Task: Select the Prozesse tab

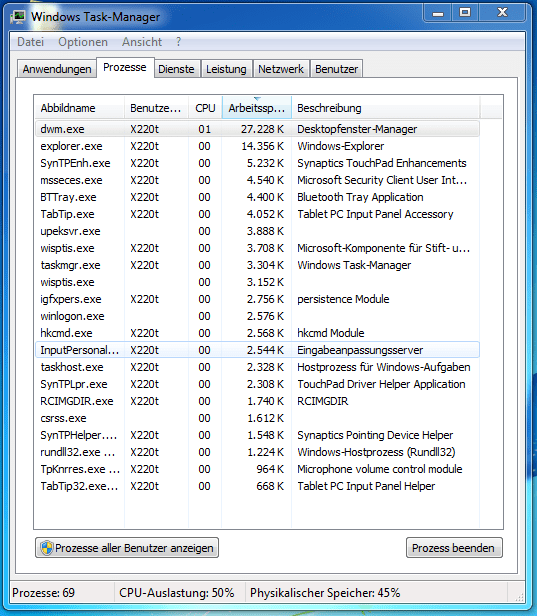Action: click(x=125, y=68)
